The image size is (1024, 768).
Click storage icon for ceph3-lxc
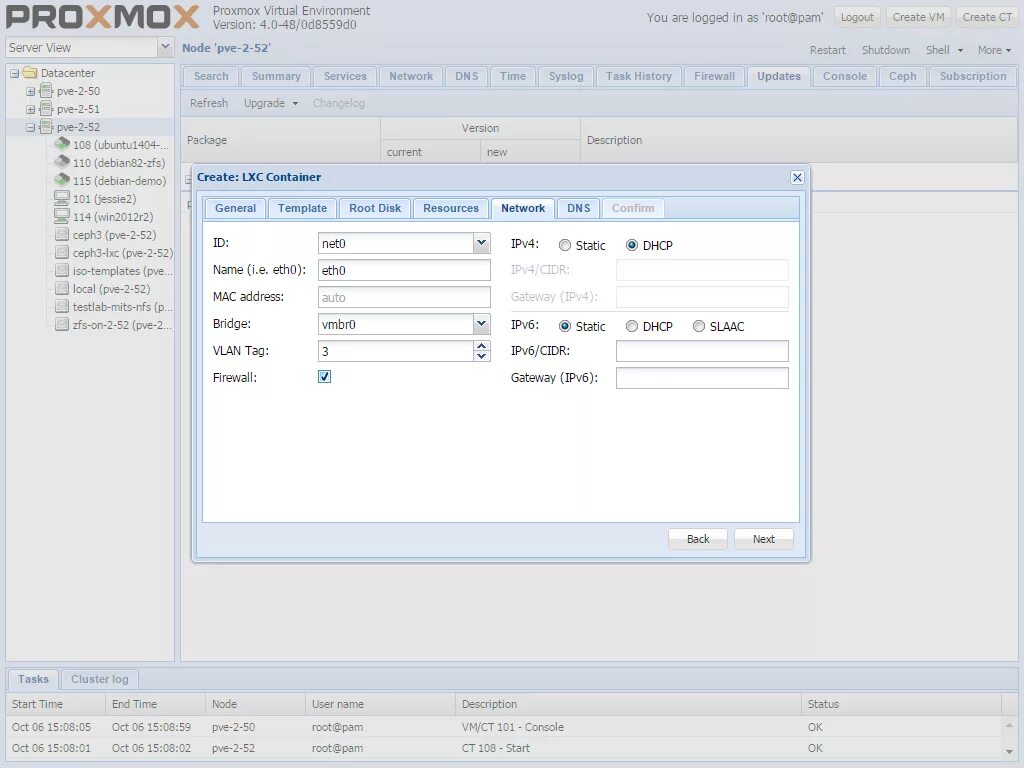(x=62, y=252)
